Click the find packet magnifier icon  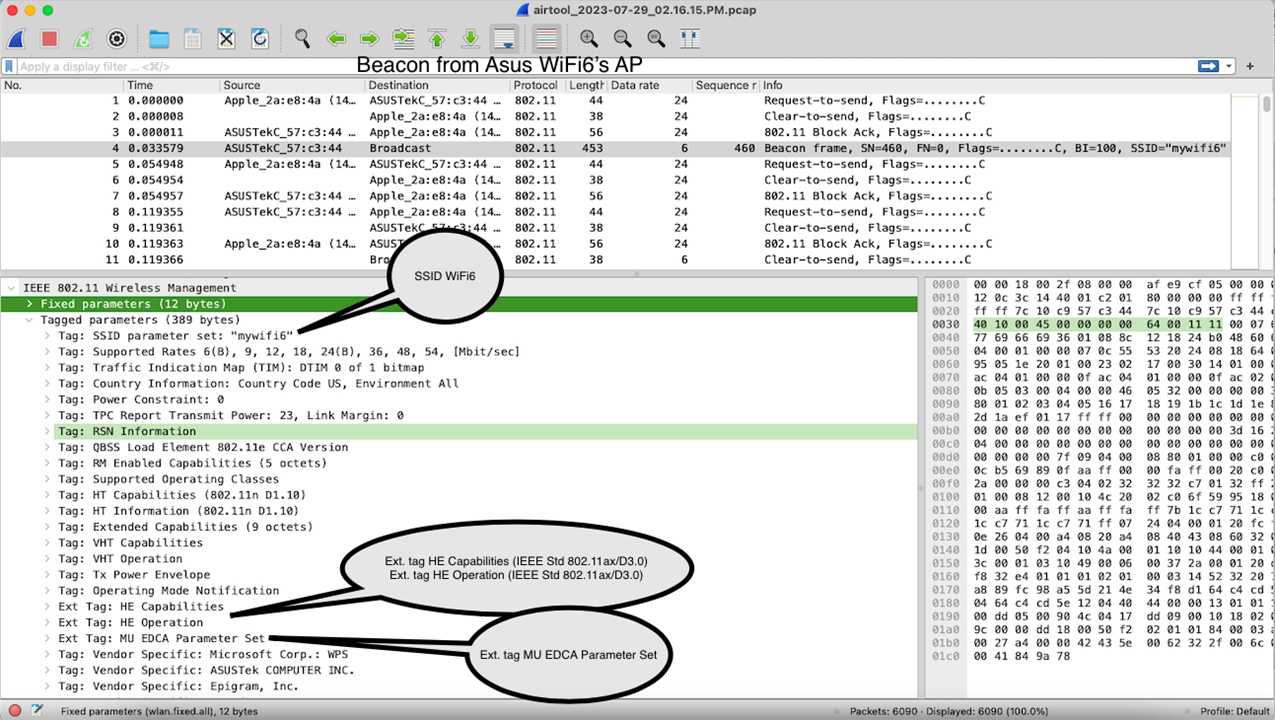click(302, 39)
